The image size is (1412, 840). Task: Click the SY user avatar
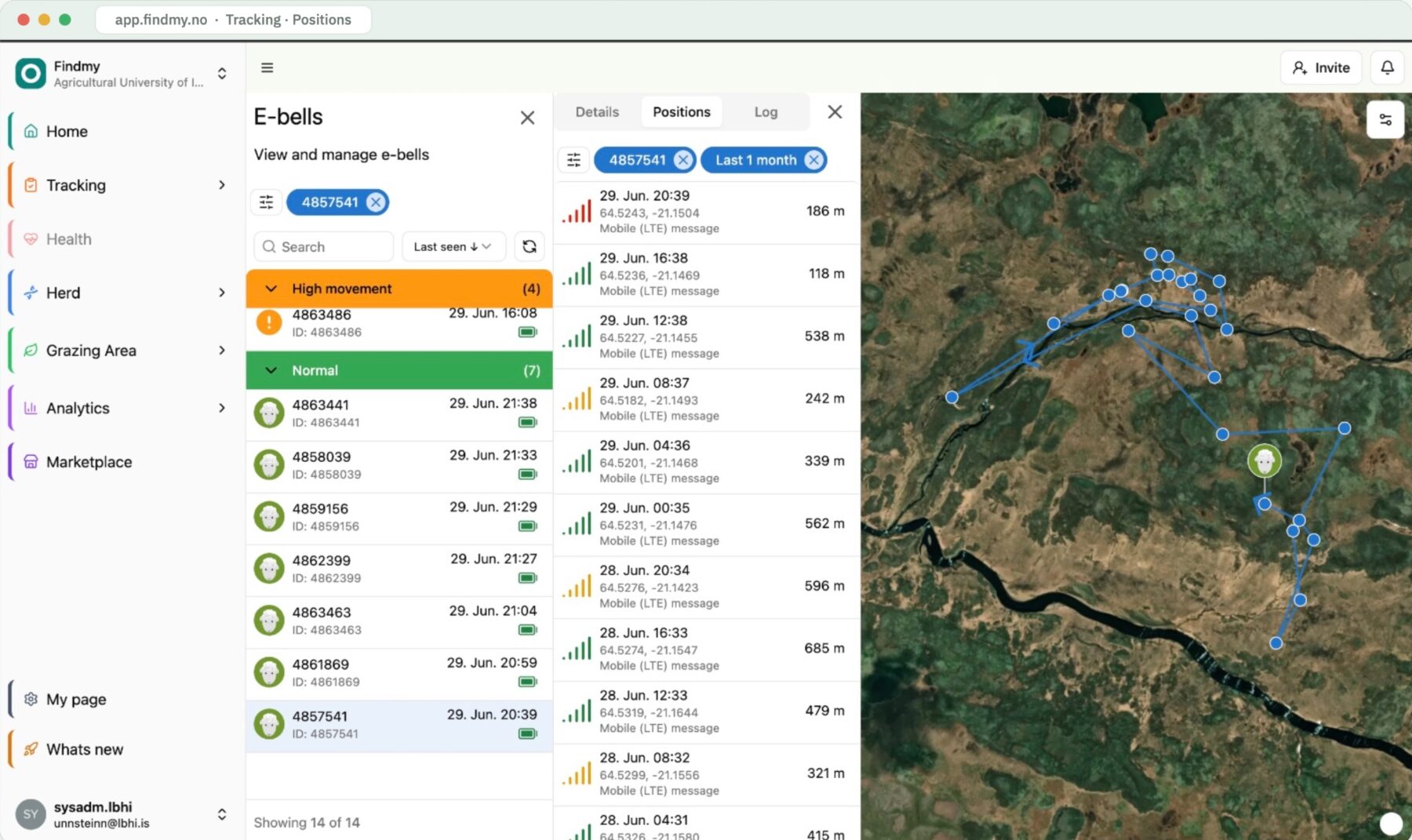tap(31, 814)
